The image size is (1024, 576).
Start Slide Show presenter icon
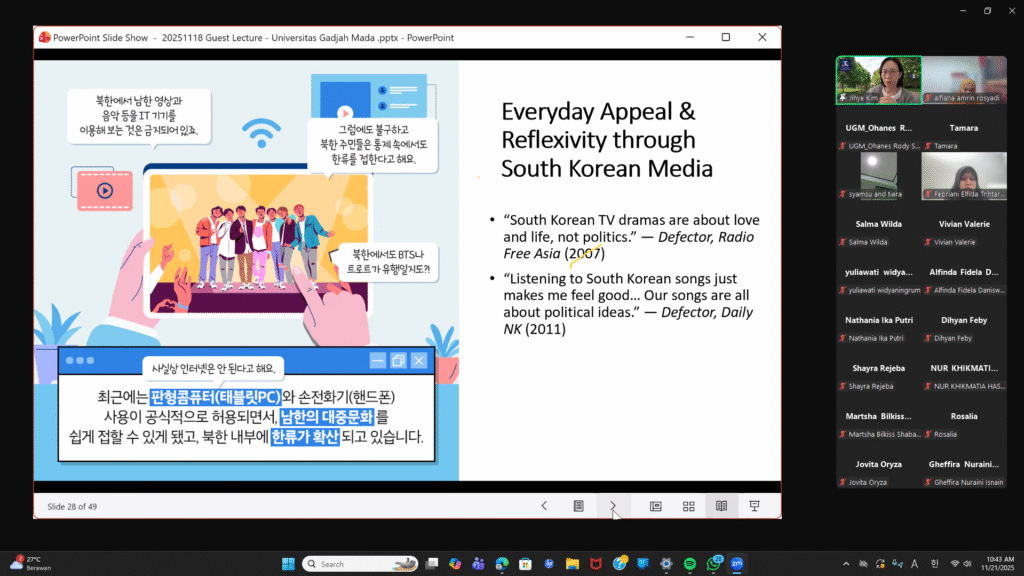755,506
